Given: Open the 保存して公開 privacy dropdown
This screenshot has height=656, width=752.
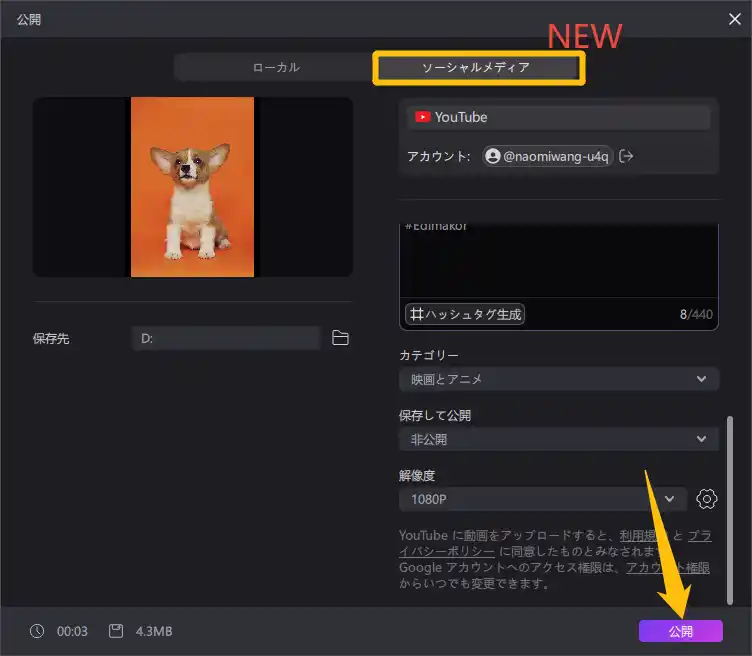Looking at the screenshot, I should pos(559,439).
